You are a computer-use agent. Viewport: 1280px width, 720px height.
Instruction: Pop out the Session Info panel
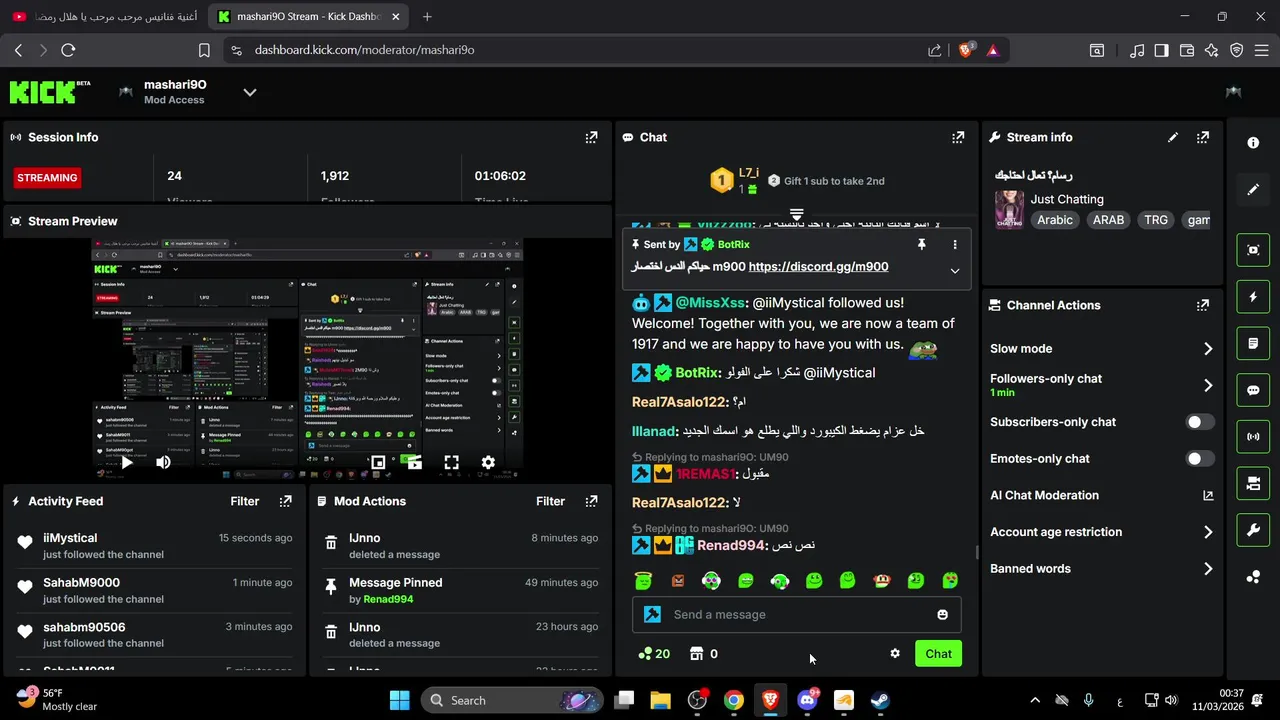(591, 137)
